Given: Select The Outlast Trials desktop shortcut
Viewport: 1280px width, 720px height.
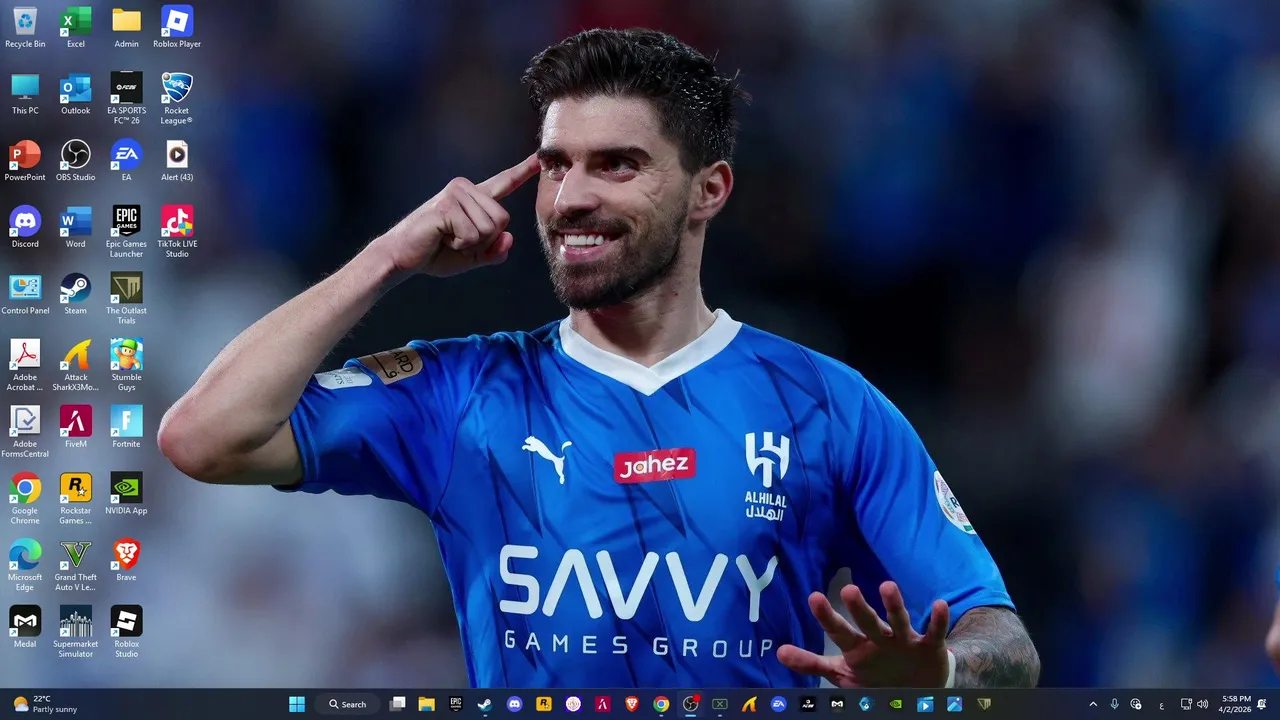Looking at the screenshot, I should 126,298.
